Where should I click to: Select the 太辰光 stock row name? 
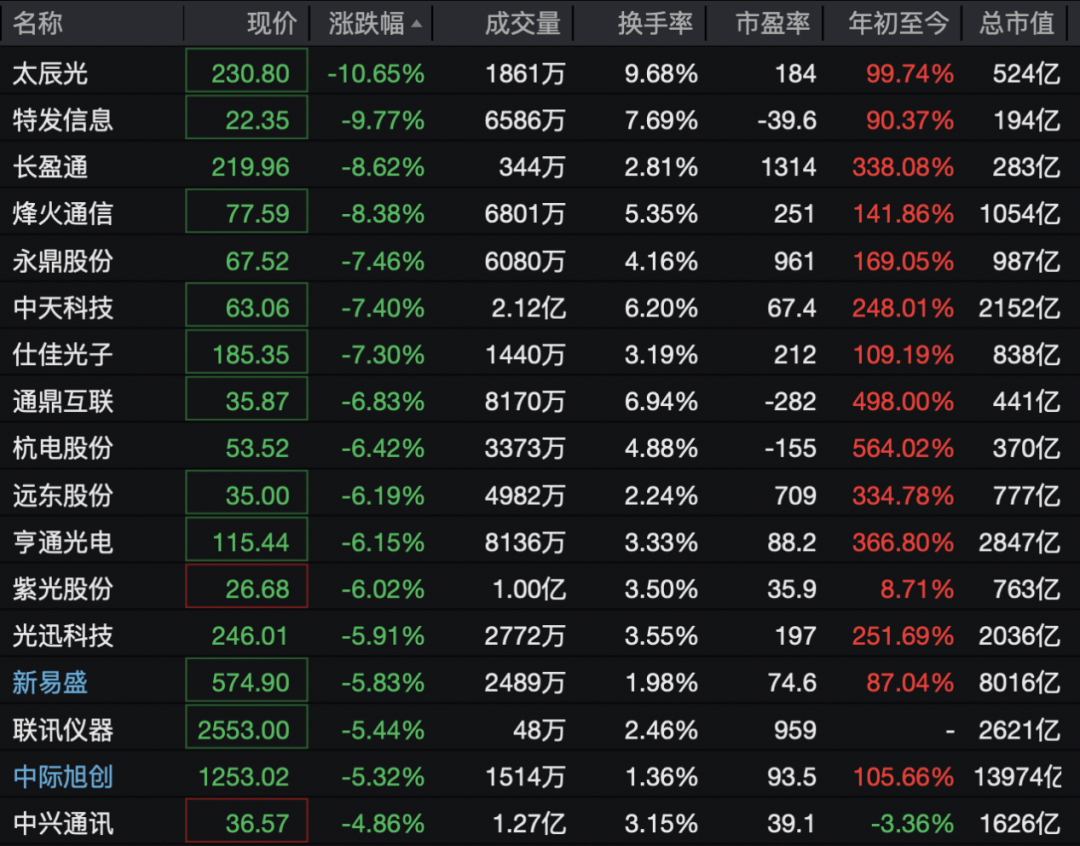pyautogui.click(x=50, y=73)
